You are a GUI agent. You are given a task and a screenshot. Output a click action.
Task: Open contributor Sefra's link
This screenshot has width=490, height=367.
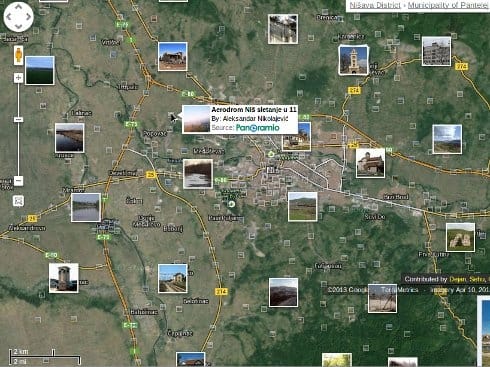477,279
